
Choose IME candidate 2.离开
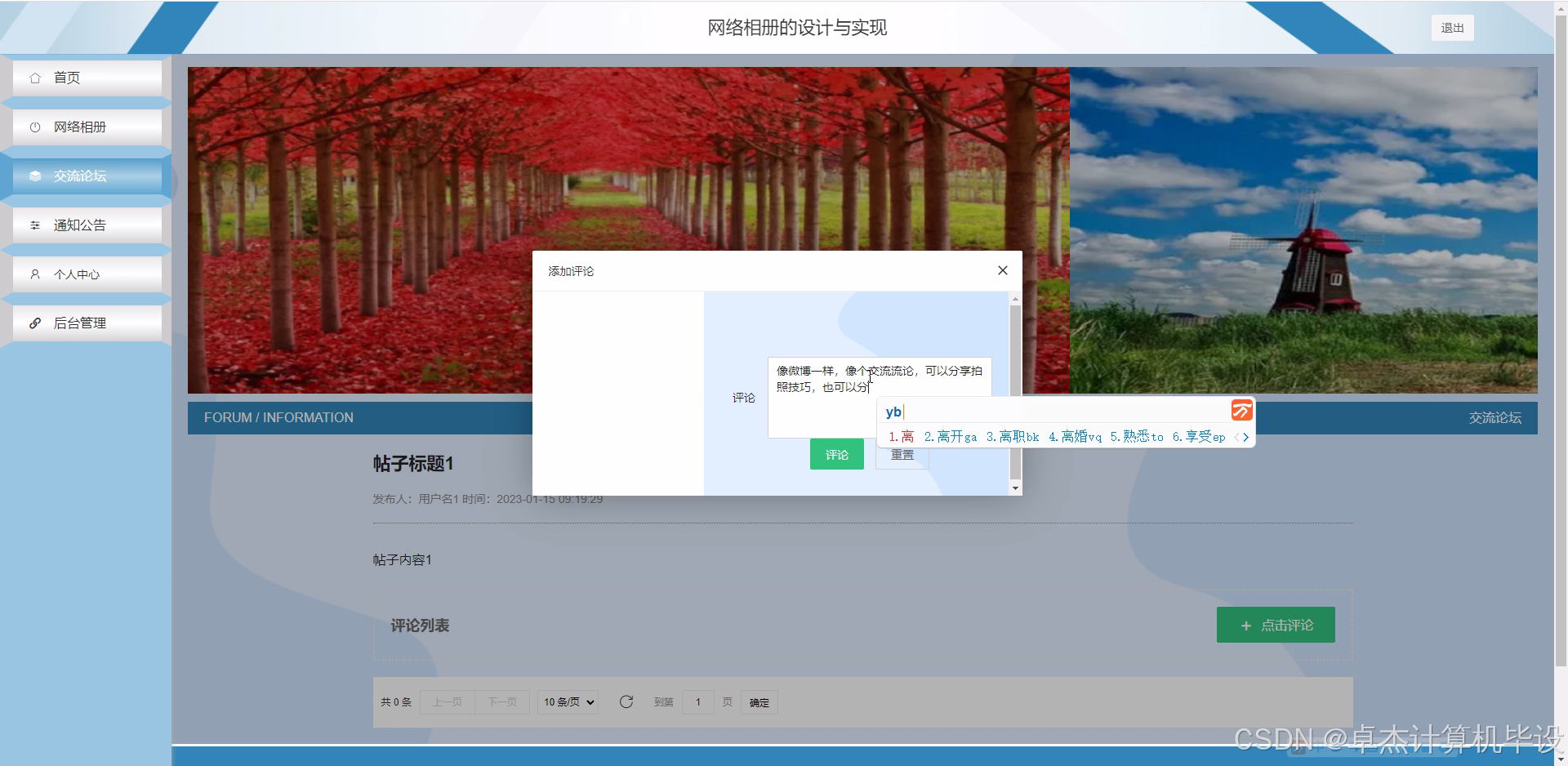click(x=951, y=437)
